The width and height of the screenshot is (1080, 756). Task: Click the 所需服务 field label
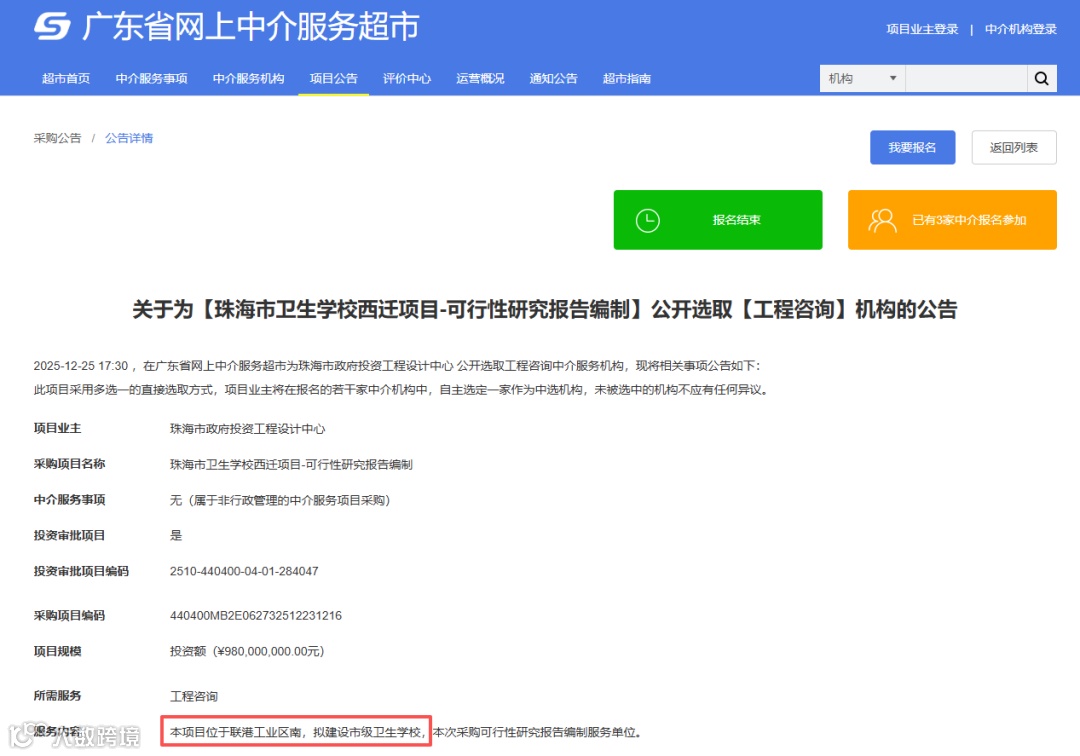point(57,695)
